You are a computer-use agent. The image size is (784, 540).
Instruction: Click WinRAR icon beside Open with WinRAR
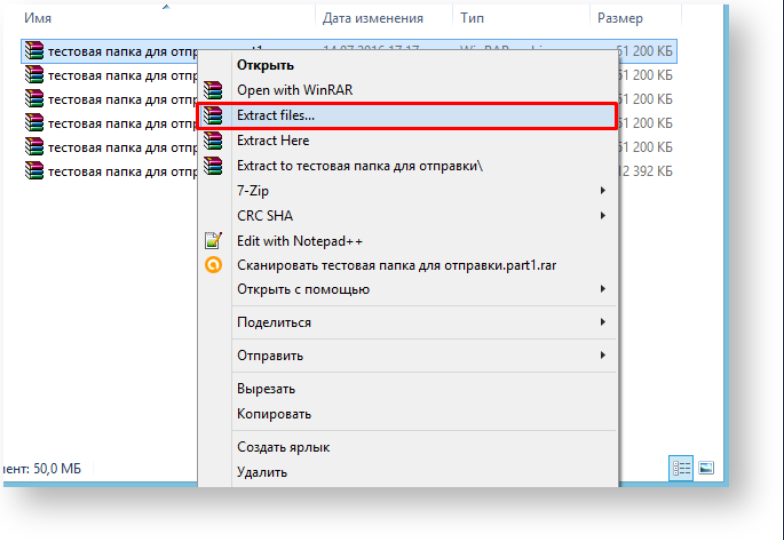click(212, 90)
